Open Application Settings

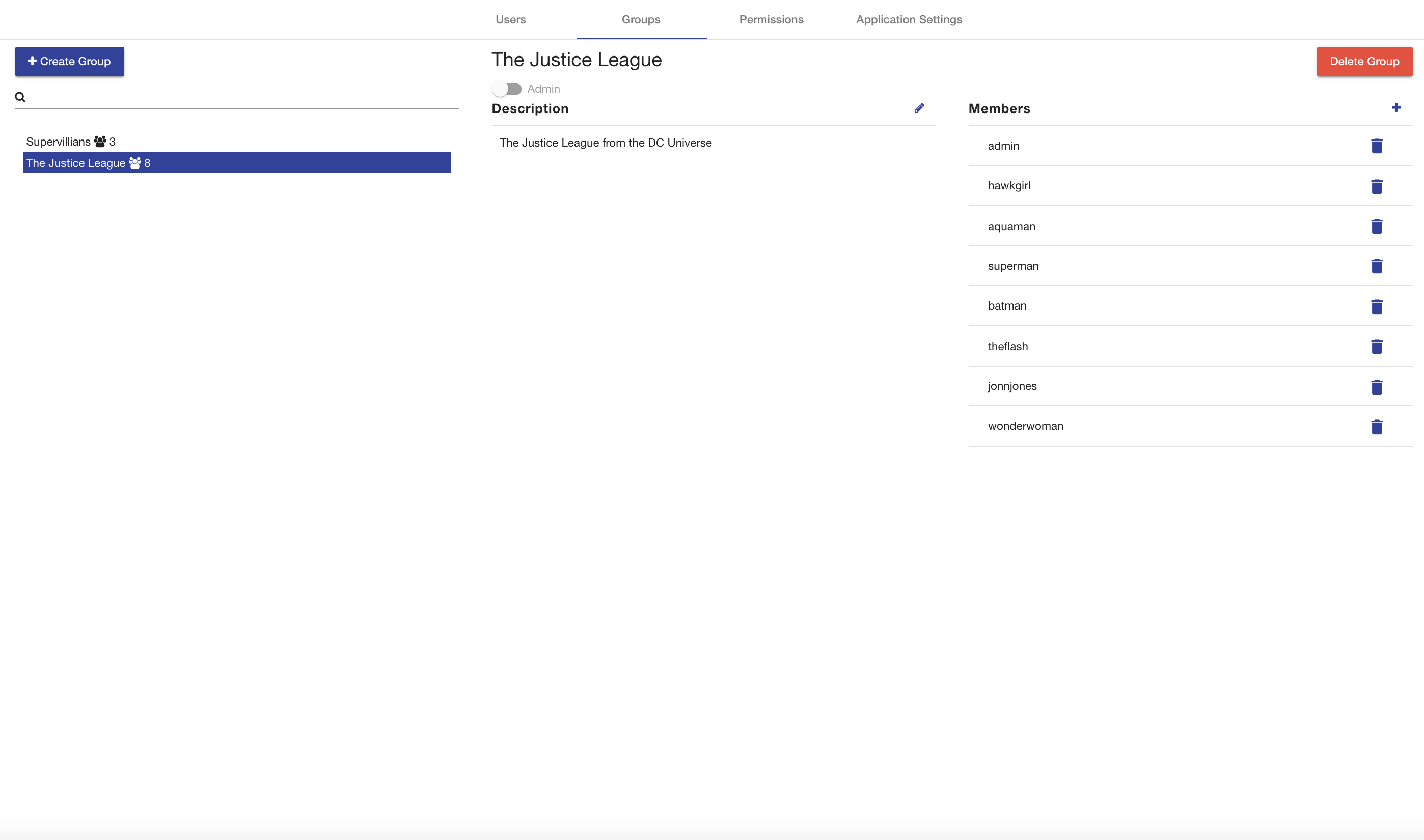click(909, 19)
